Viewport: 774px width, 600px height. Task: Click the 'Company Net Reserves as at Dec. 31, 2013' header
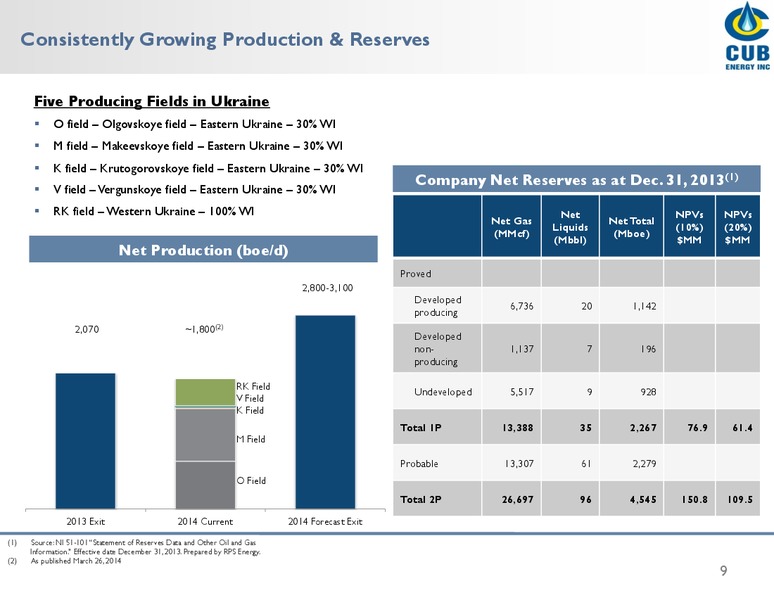pos(577,179)
